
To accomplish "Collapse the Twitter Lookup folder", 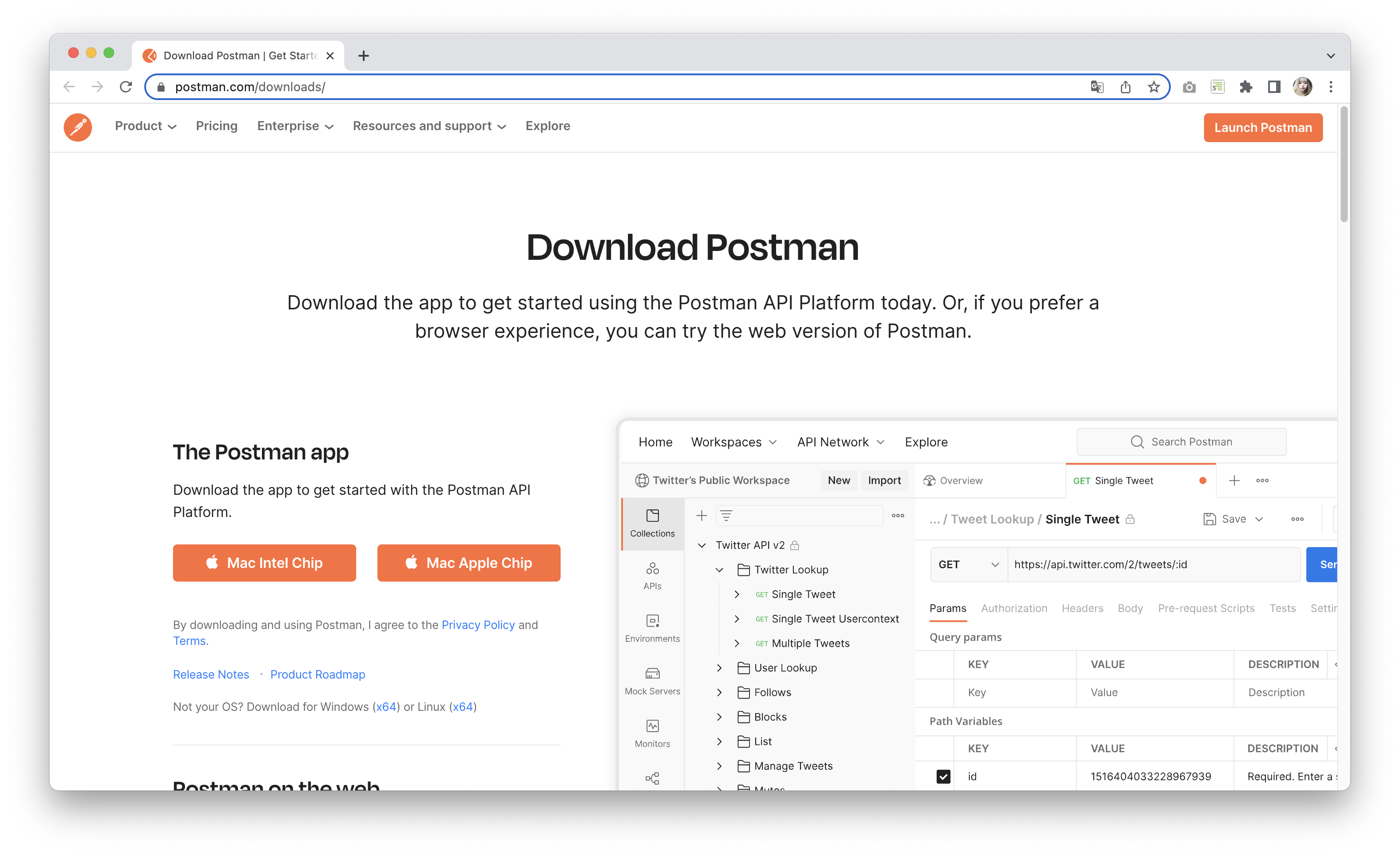I will point(719,570).
